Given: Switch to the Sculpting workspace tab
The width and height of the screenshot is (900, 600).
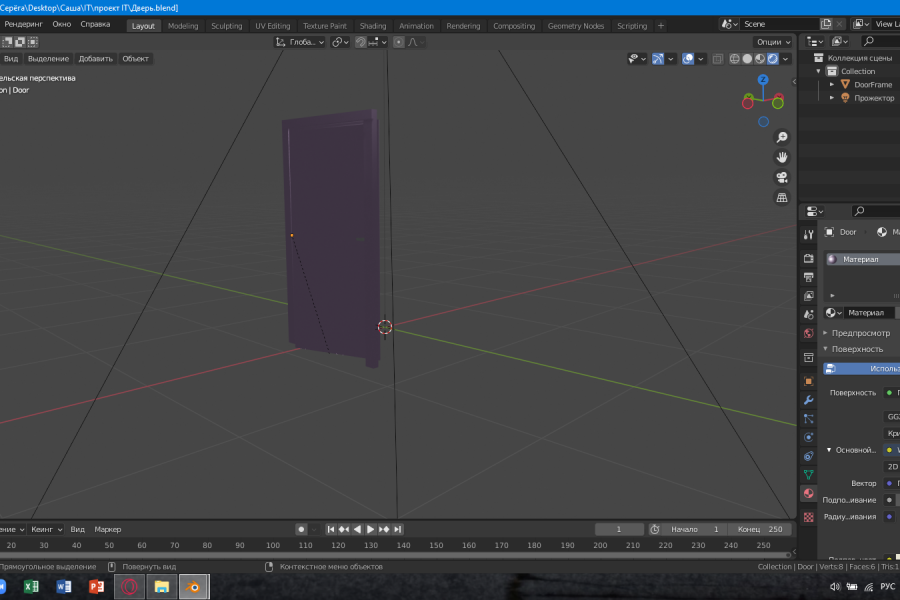Looking at the screenshot, I should [226, 26].
